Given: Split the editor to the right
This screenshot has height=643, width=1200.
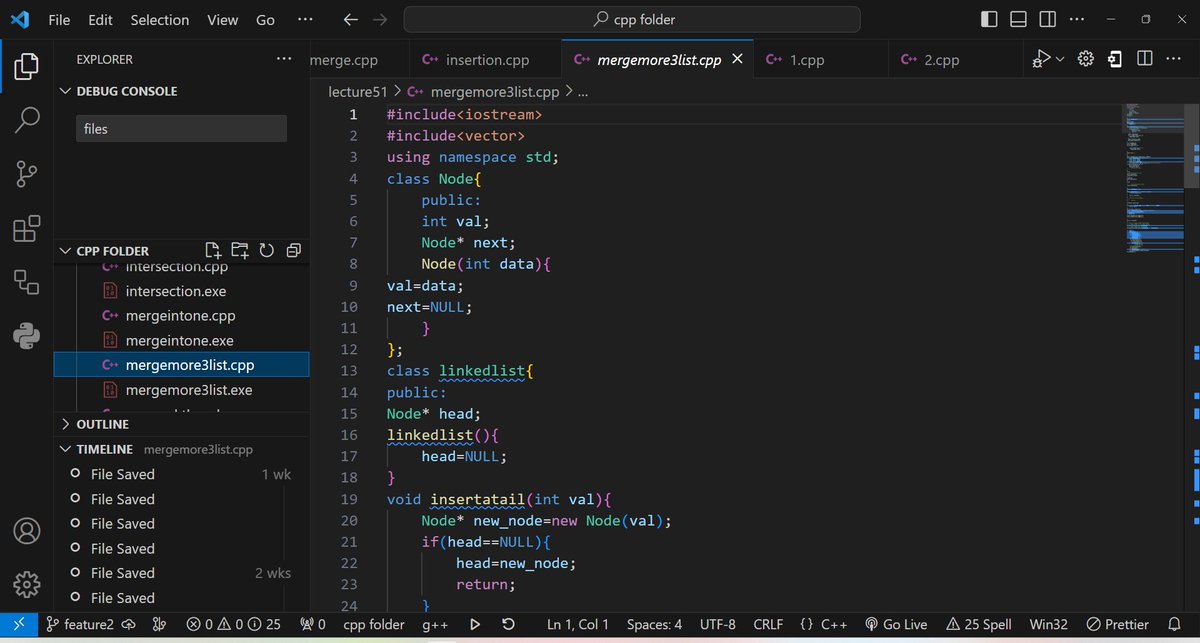Looking at the screenshot, I should point(1144,59).
